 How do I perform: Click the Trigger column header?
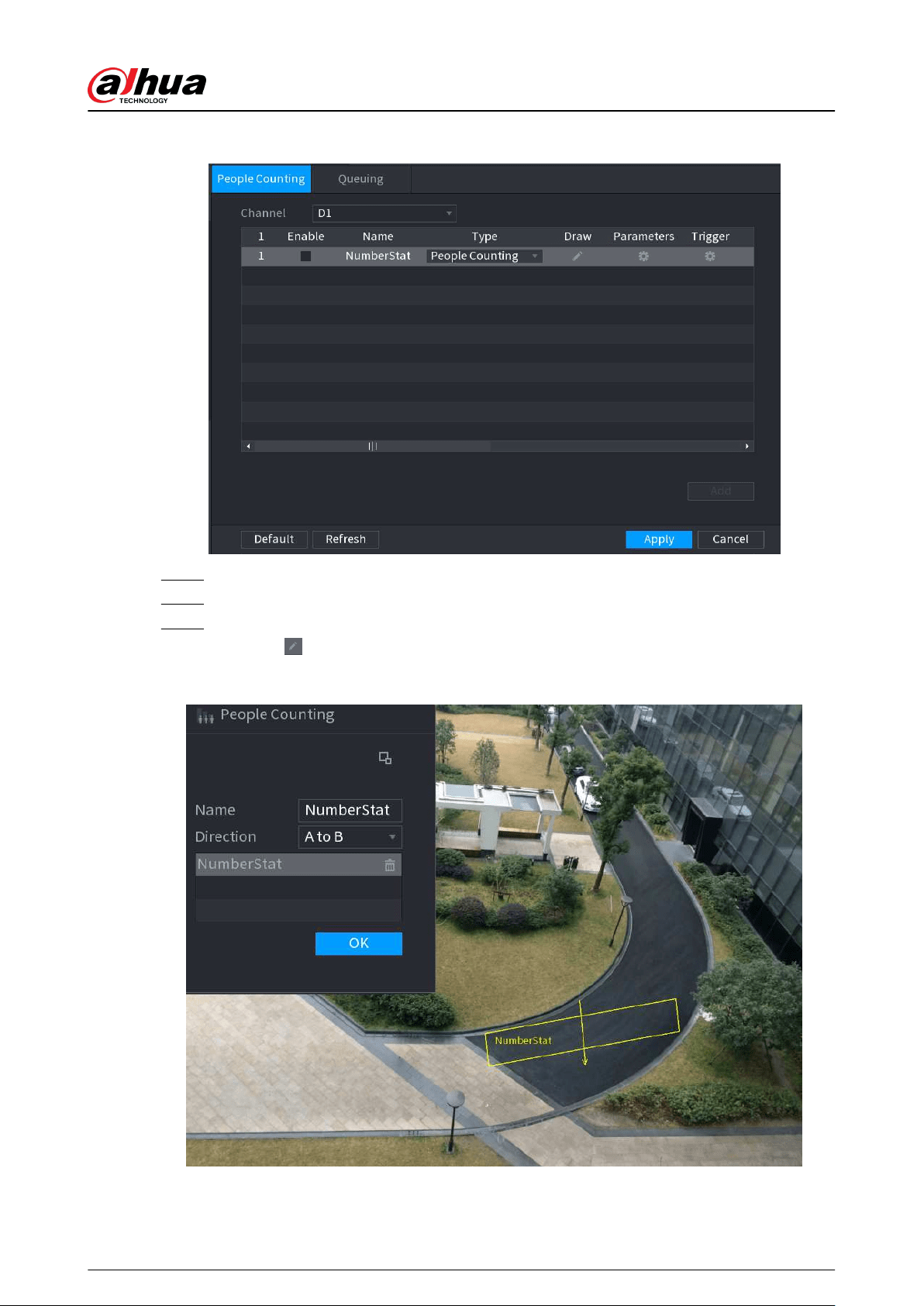(710, 236)
